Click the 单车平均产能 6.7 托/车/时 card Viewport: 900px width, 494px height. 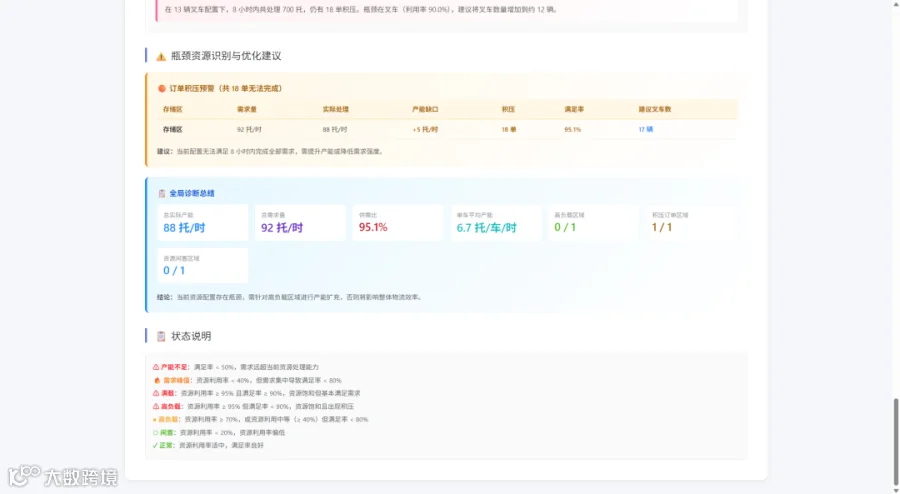coord(496,223)
